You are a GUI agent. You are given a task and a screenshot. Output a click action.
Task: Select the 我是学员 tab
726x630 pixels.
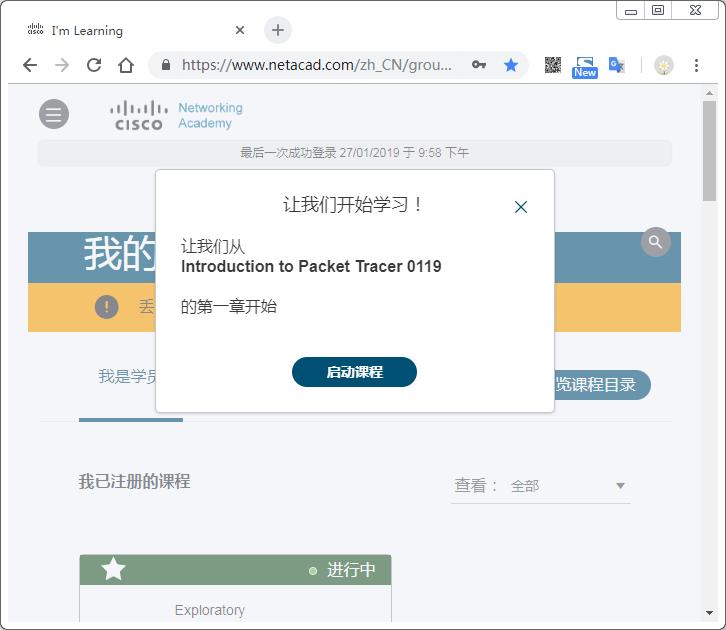click(128, 377)
